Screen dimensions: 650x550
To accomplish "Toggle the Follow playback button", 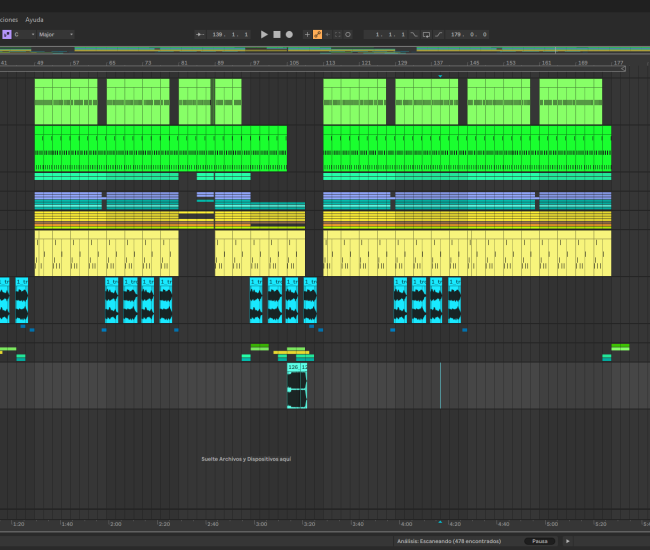I will click(x=201, y=34).
